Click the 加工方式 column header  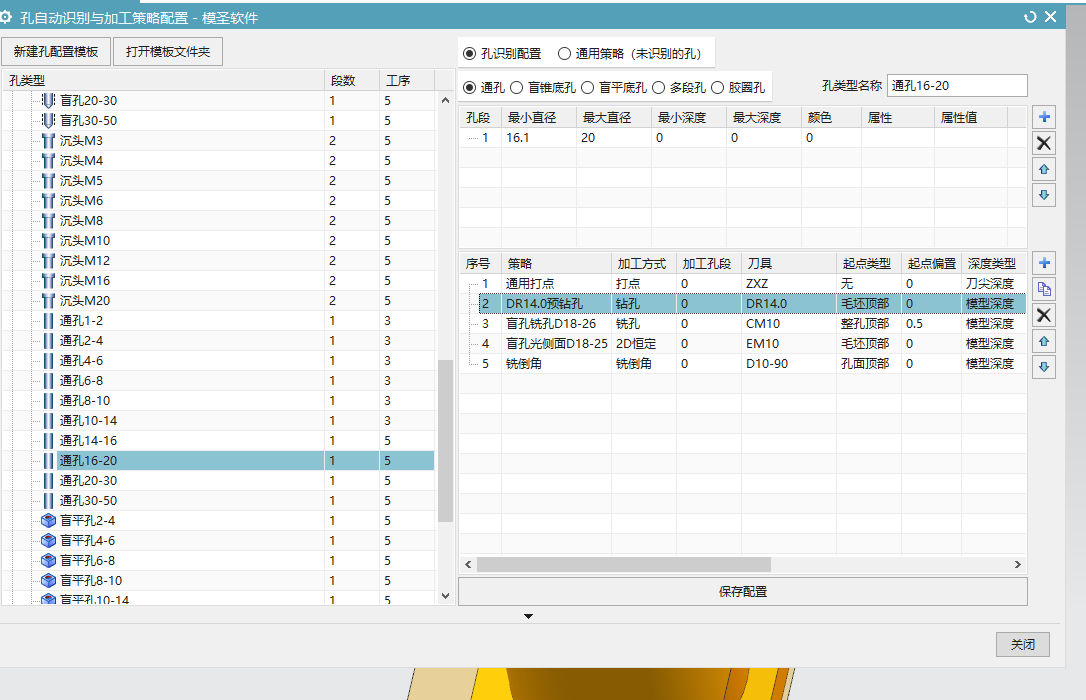pyautogui.click(x=643, y=264)
